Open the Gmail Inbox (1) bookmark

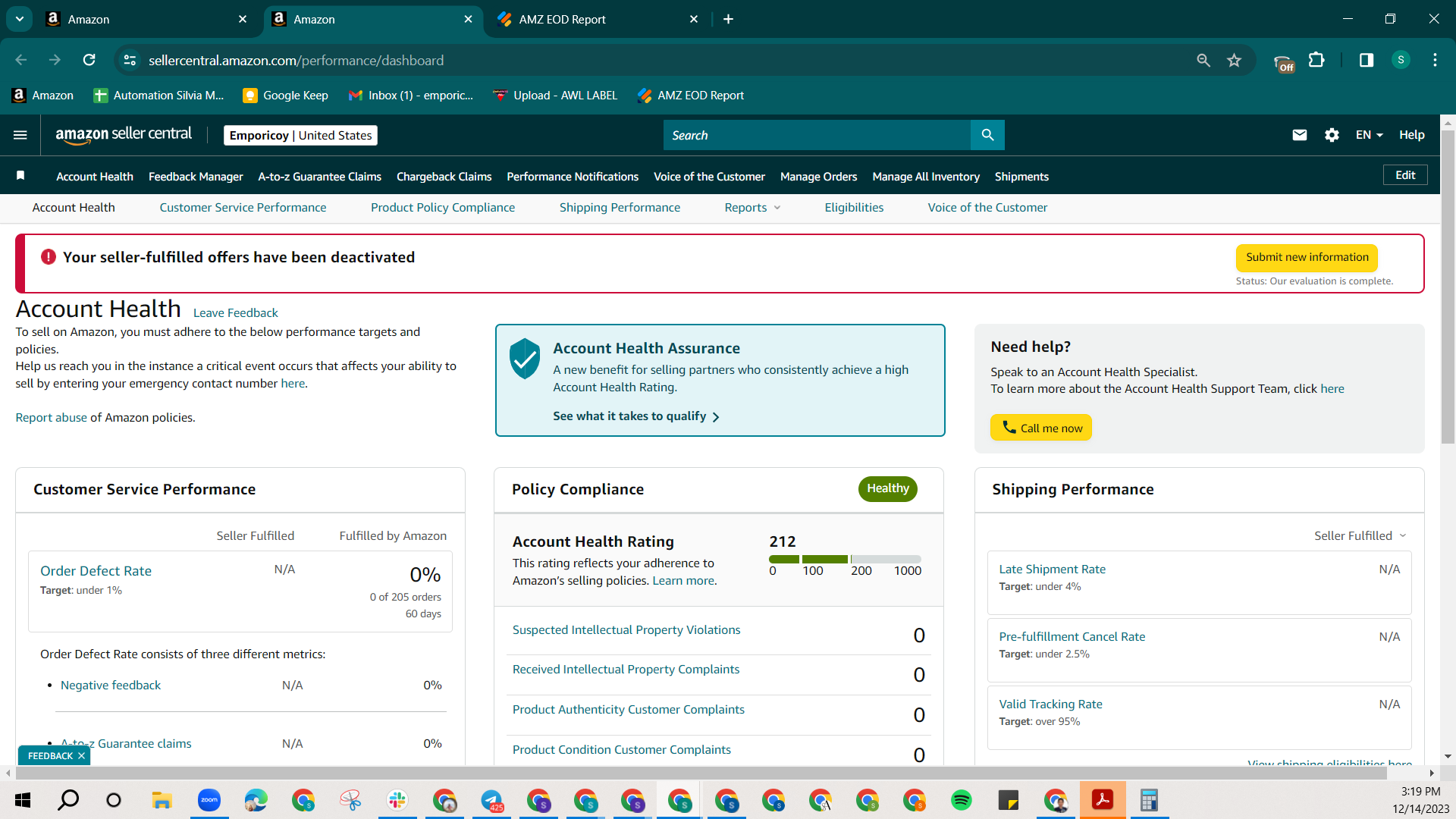tap(410, 96)
